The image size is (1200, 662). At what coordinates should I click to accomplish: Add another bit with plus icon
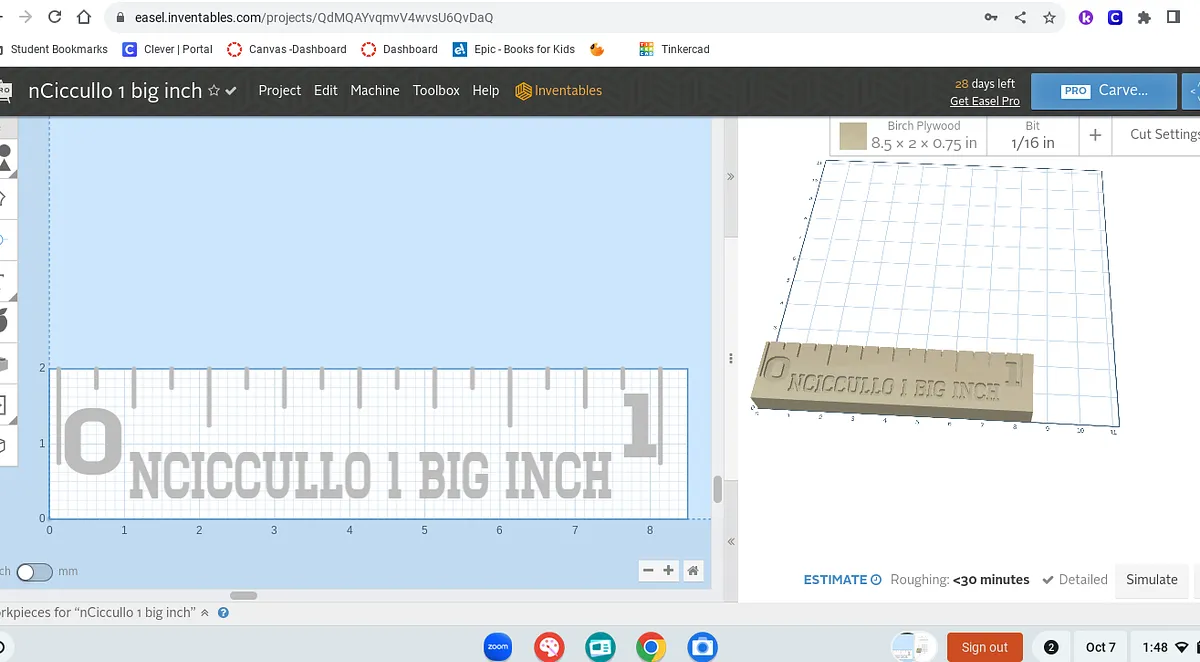pyautogui.click(x=1095, y=135)
